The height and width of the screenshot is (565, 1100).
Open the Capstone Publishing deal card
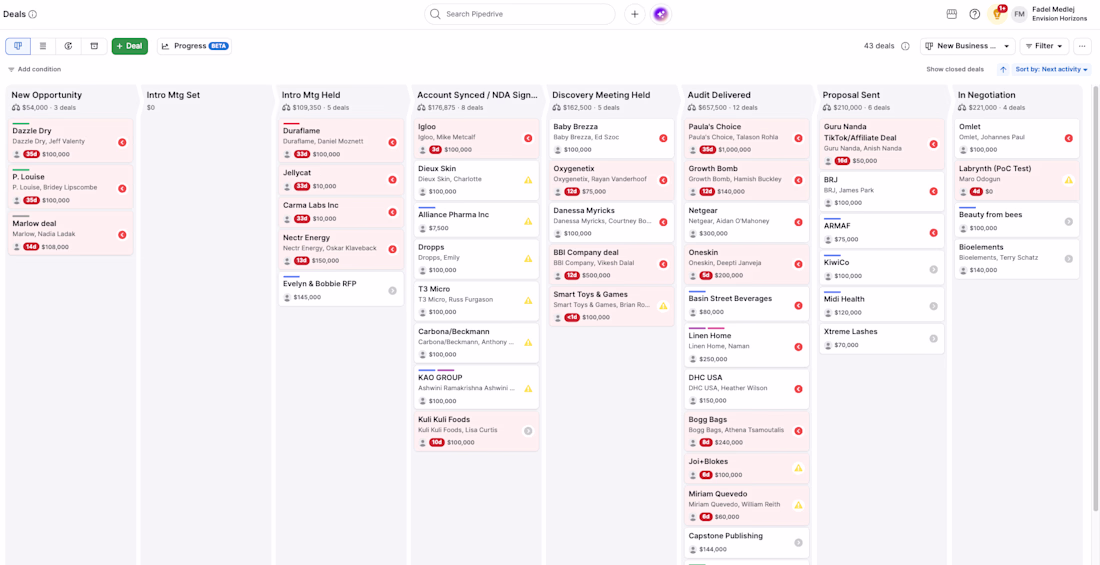747,543
